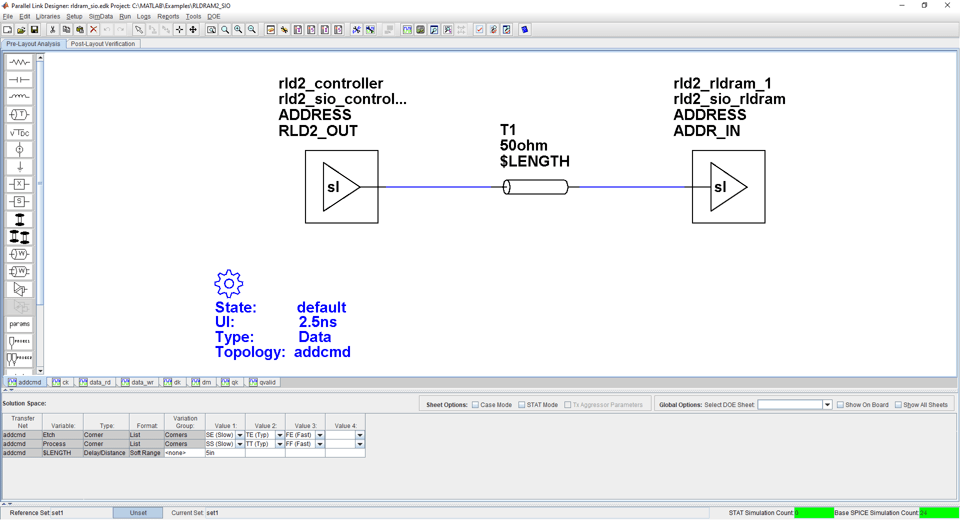This screenshot has width=960, height=520.
Task: Click the transmission line T1 element
Action: click(x=536, y=187)
